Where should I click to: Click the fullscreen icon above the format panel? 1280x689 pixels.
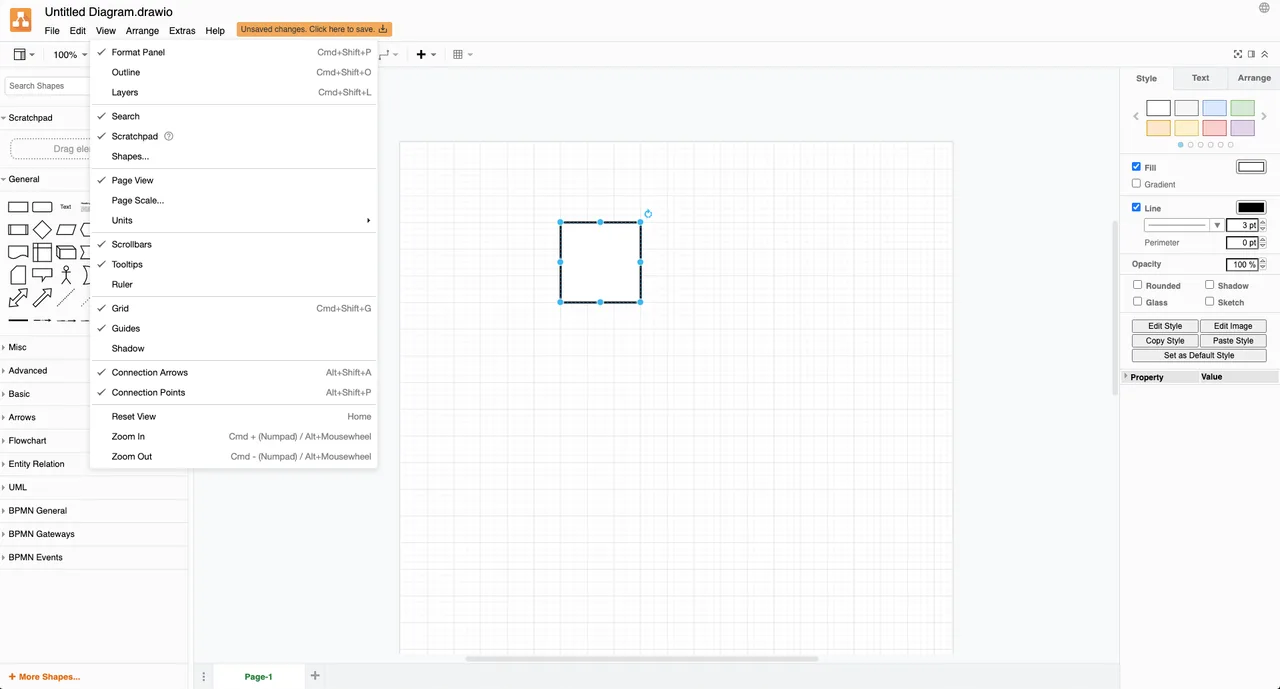click(x=1238, y=54)
